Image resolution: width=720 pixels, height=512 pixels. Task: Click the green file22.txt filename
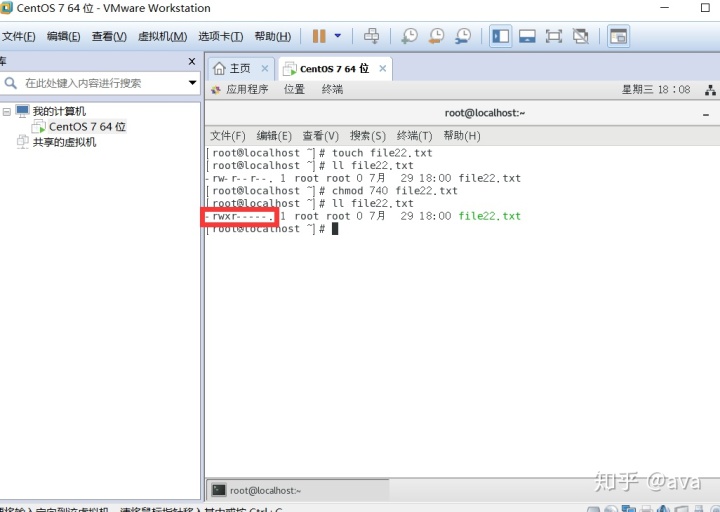pyautogui.click(x=489, y=216)
